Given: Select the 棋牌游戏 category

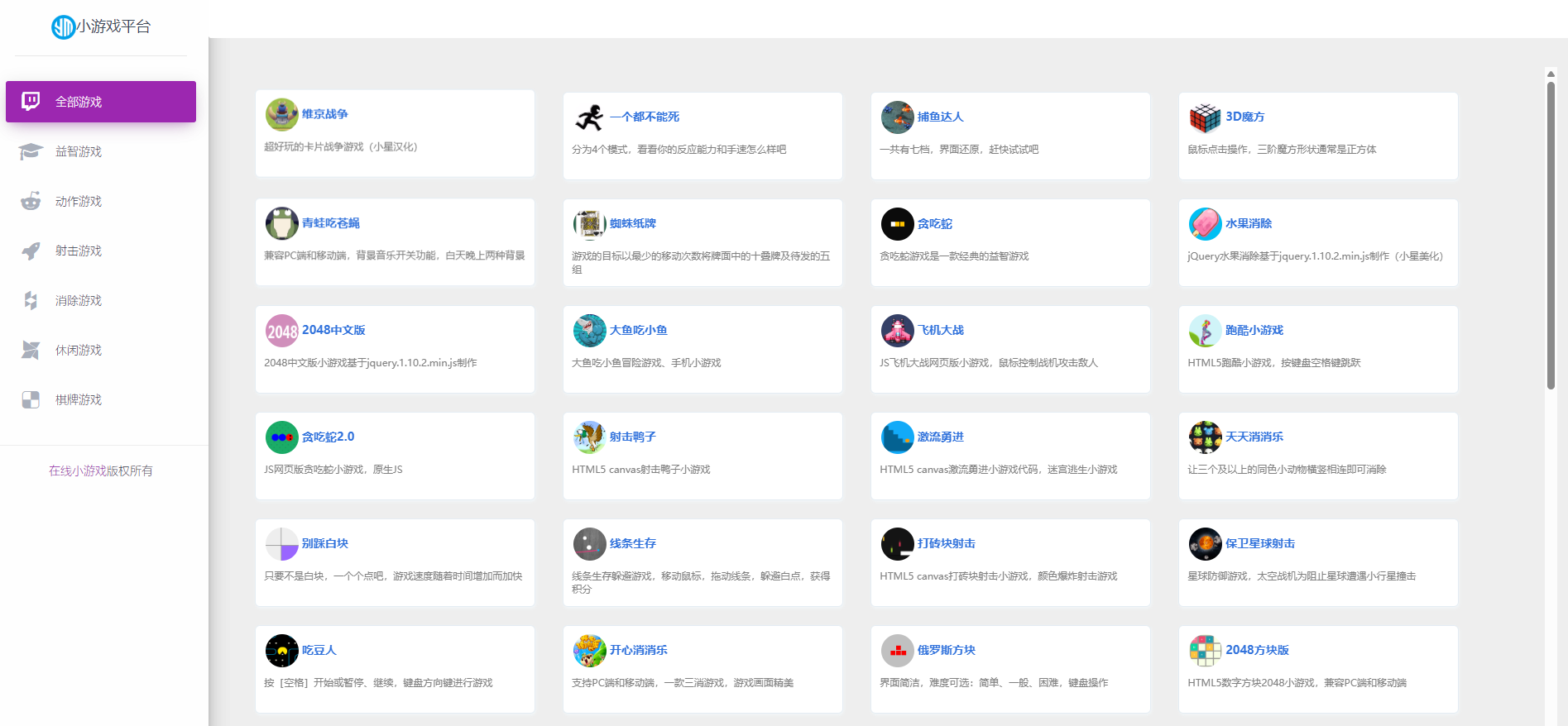Looking at the screenshot, I should 101,399.
